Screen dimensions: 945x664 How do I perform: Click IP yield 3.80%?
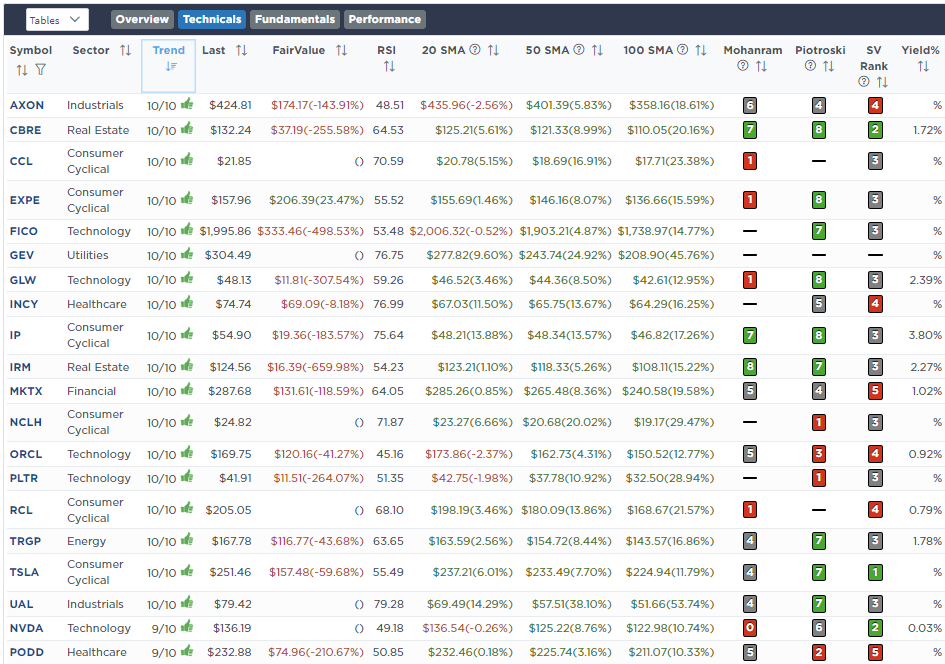925,334
